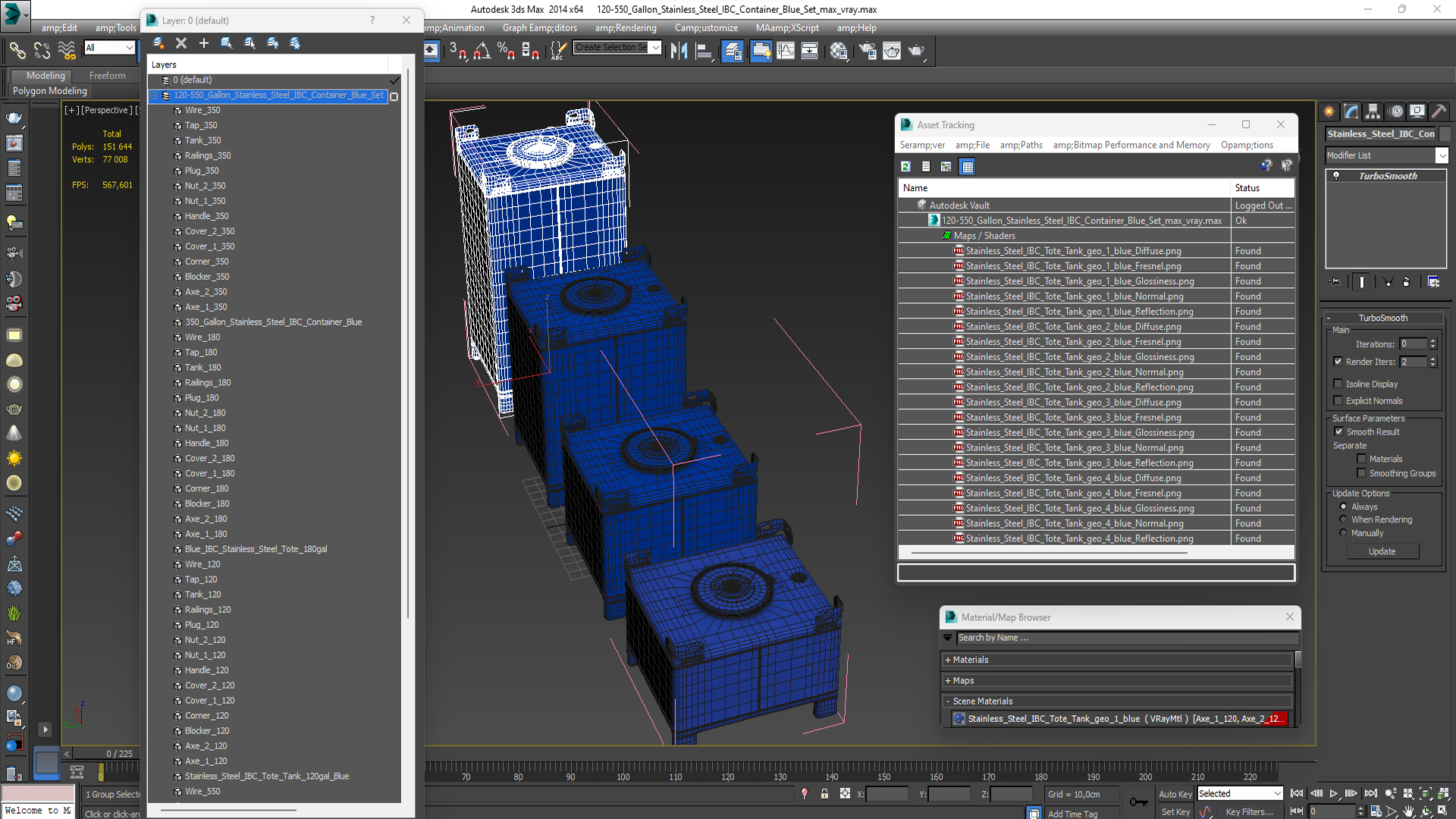Image resolution: width=1456 pixels, height=819 pixels.
Task: Click the Seamp;ver tab in Asset Tracking
Action: (x=921, y=145)
